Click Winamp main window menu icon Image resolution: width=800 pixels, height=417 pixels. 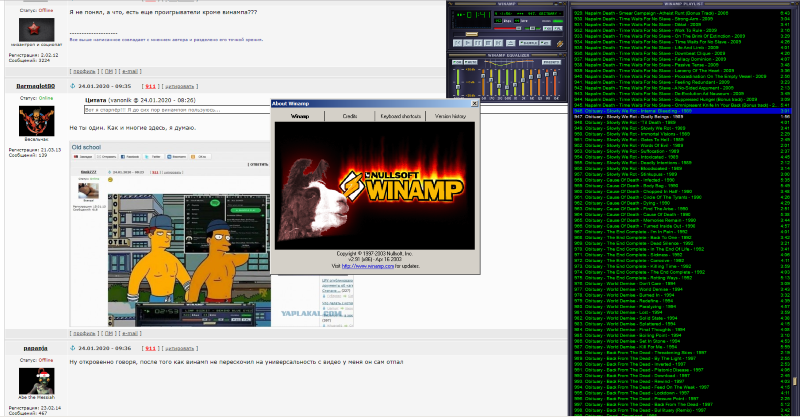451,4
